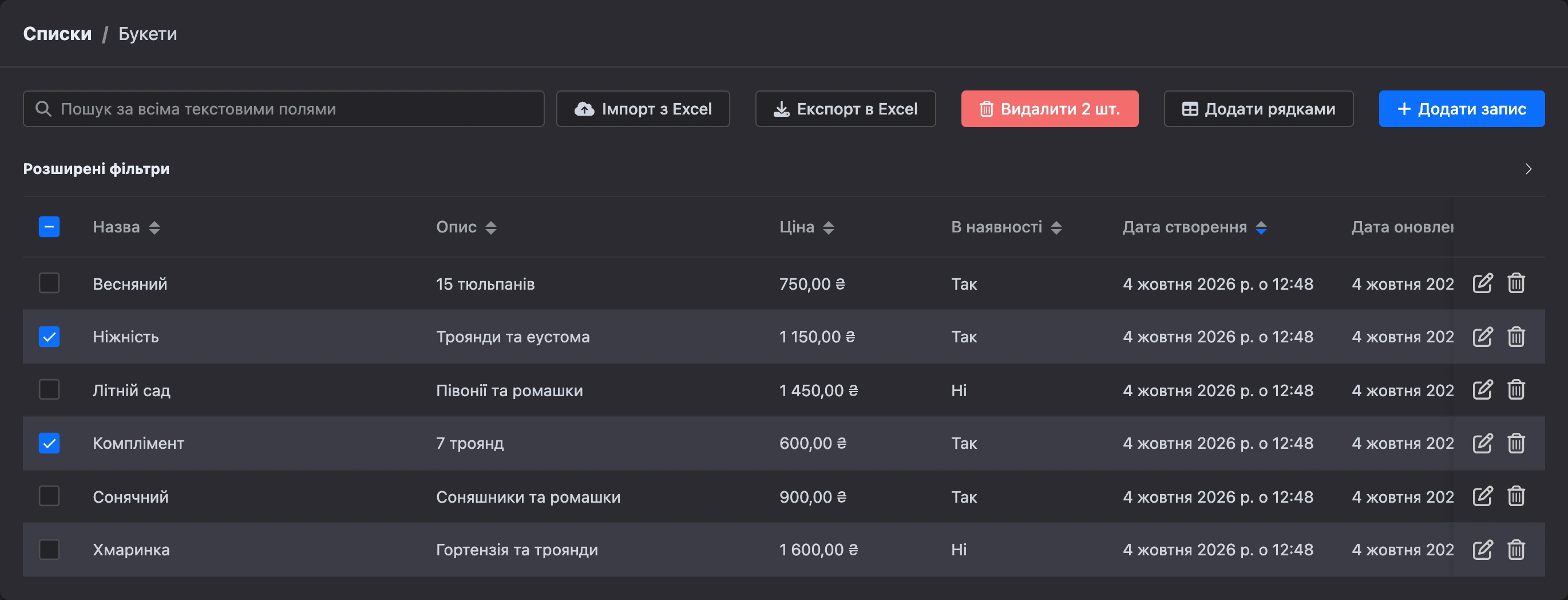
Task: Expand Розширені фільтри with the chevron
Action: pos(1528,169)
